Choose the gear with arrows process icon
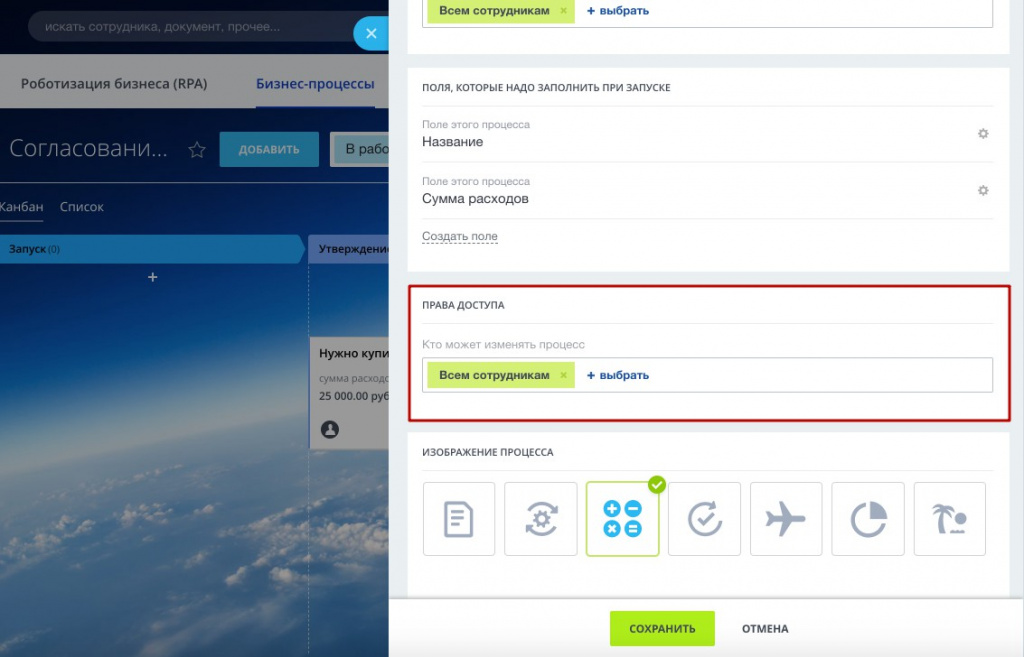 (541, 519)
